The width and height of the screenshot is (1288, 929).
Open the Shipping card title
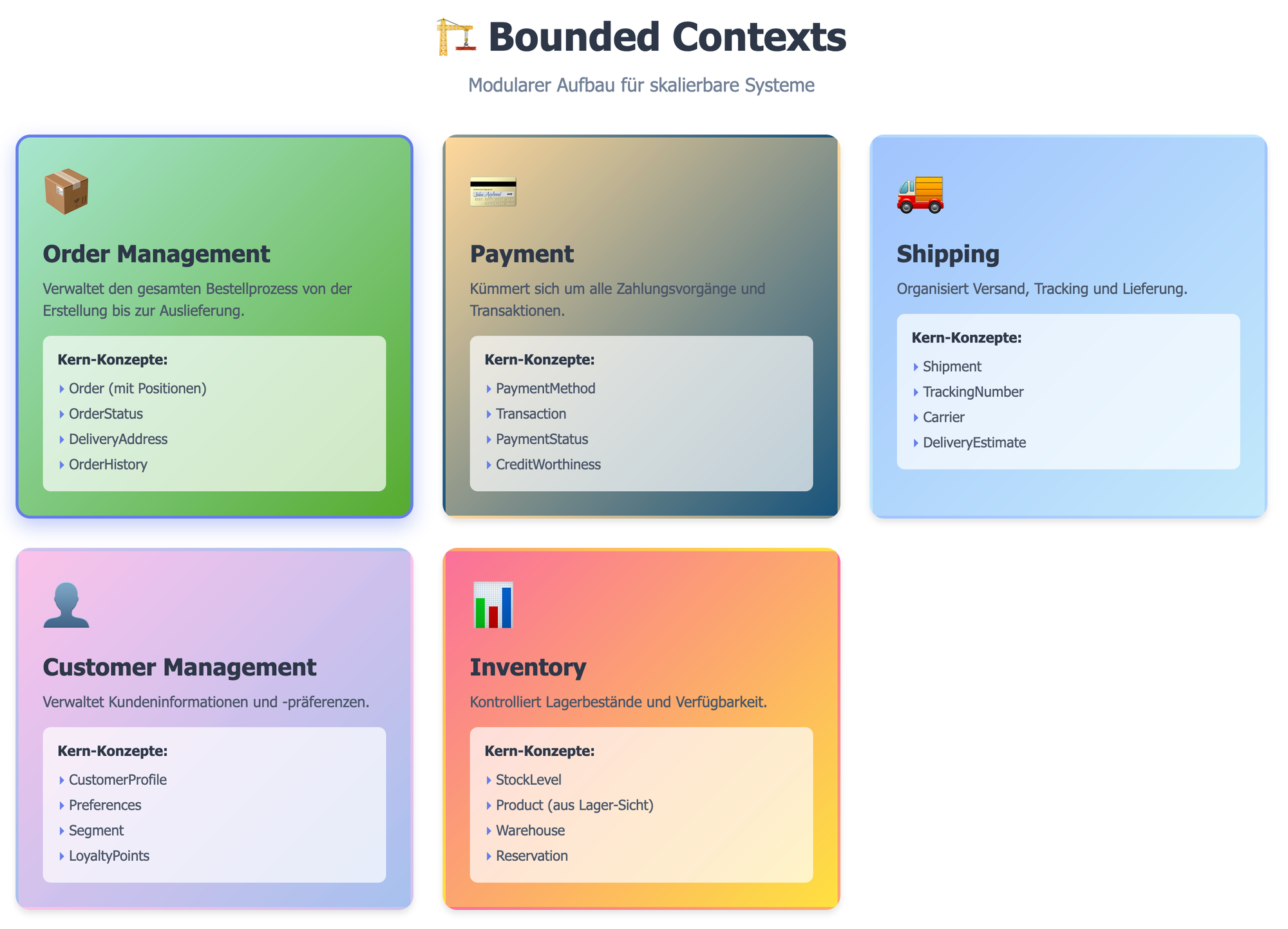point(948,254)
